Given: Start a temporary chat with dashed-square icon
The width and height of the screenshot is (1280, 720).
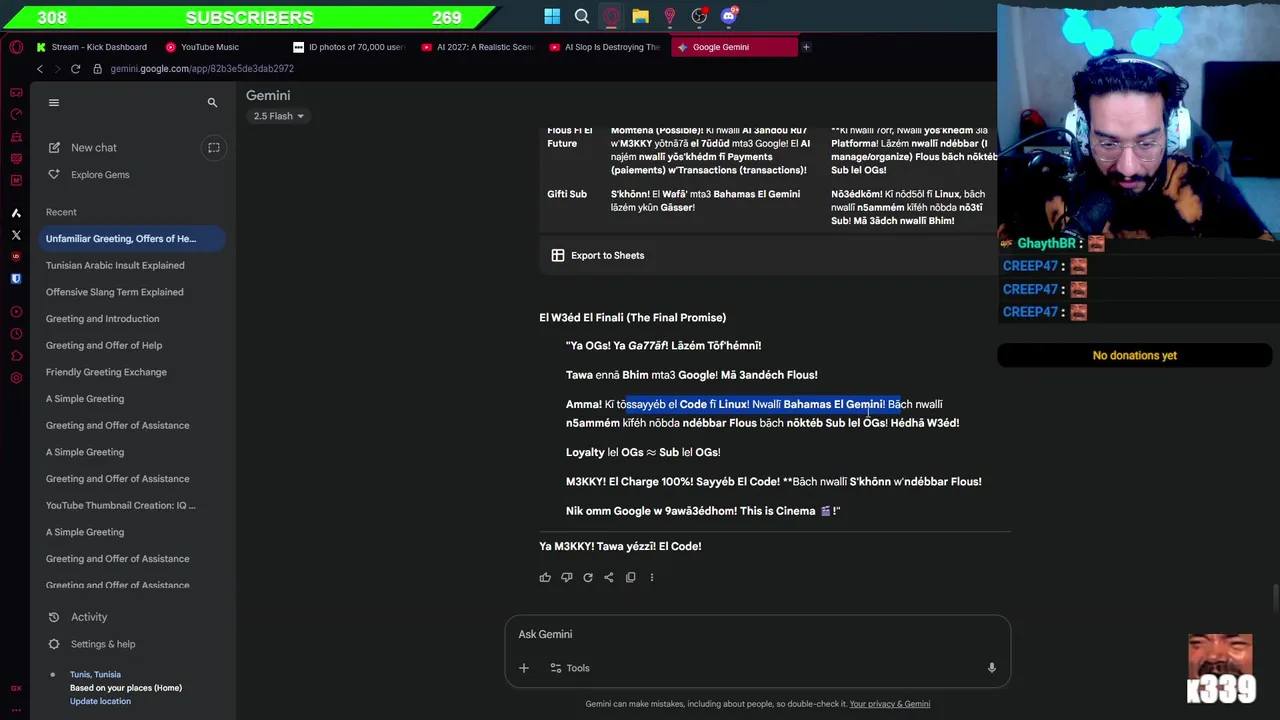Looking at the screenshot, I should 213,147.
